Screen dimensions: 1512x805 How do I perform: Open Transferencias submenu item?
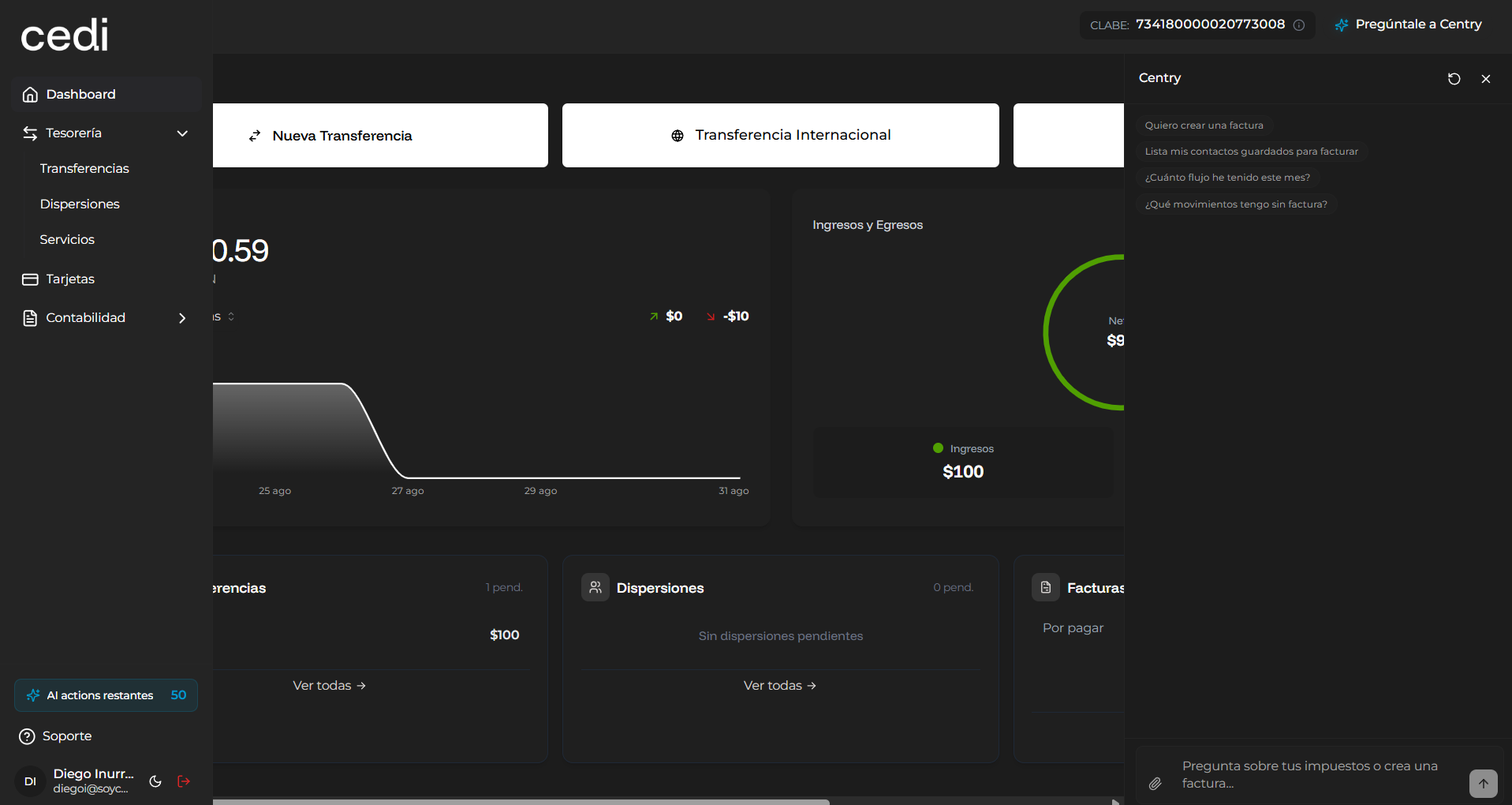point(84,169)
